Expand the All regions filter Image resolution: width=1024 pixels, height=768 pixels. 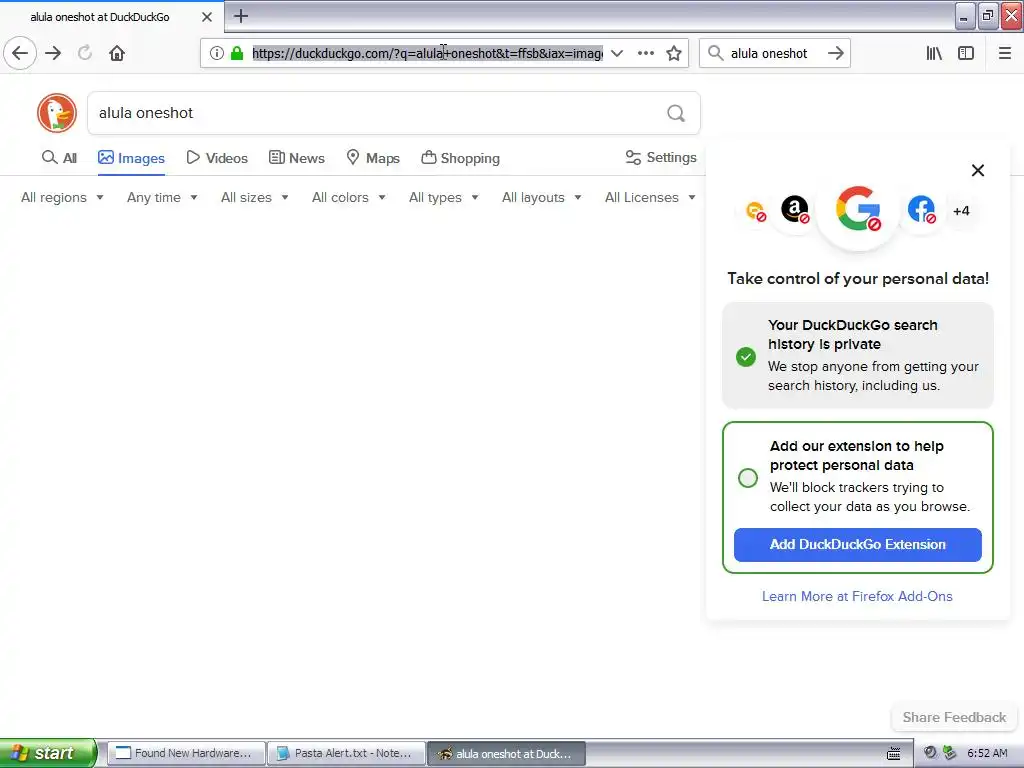[x=62, y=197]
